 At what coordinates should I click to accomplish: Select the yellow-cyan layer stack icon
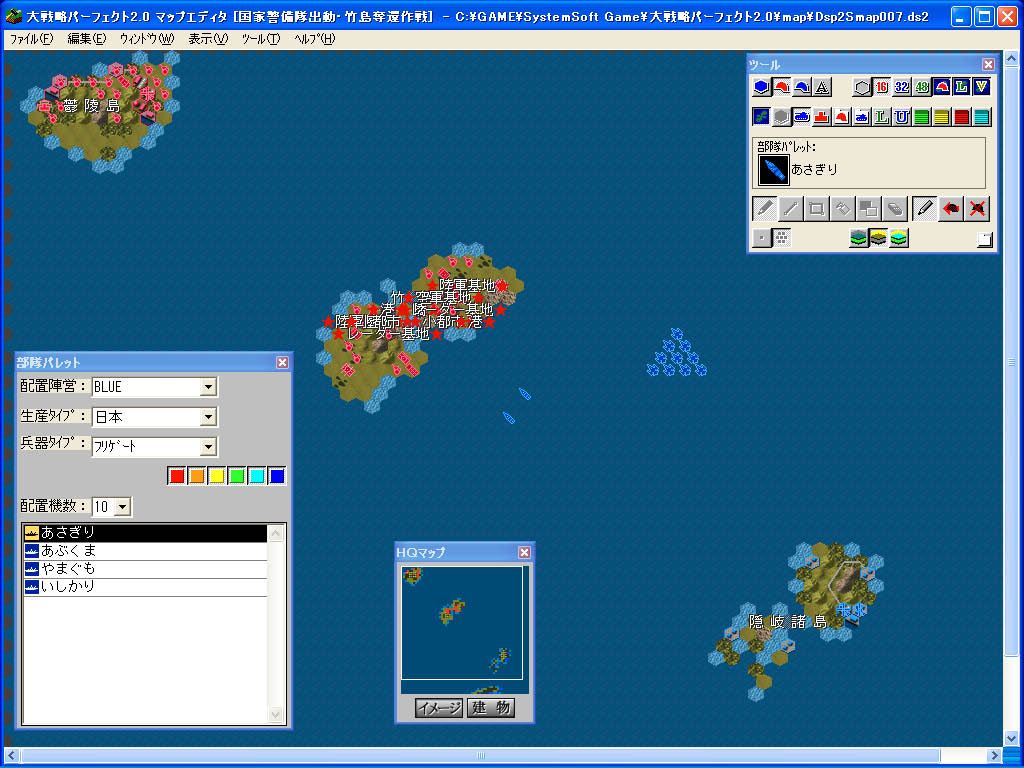(x=899, y=238)
